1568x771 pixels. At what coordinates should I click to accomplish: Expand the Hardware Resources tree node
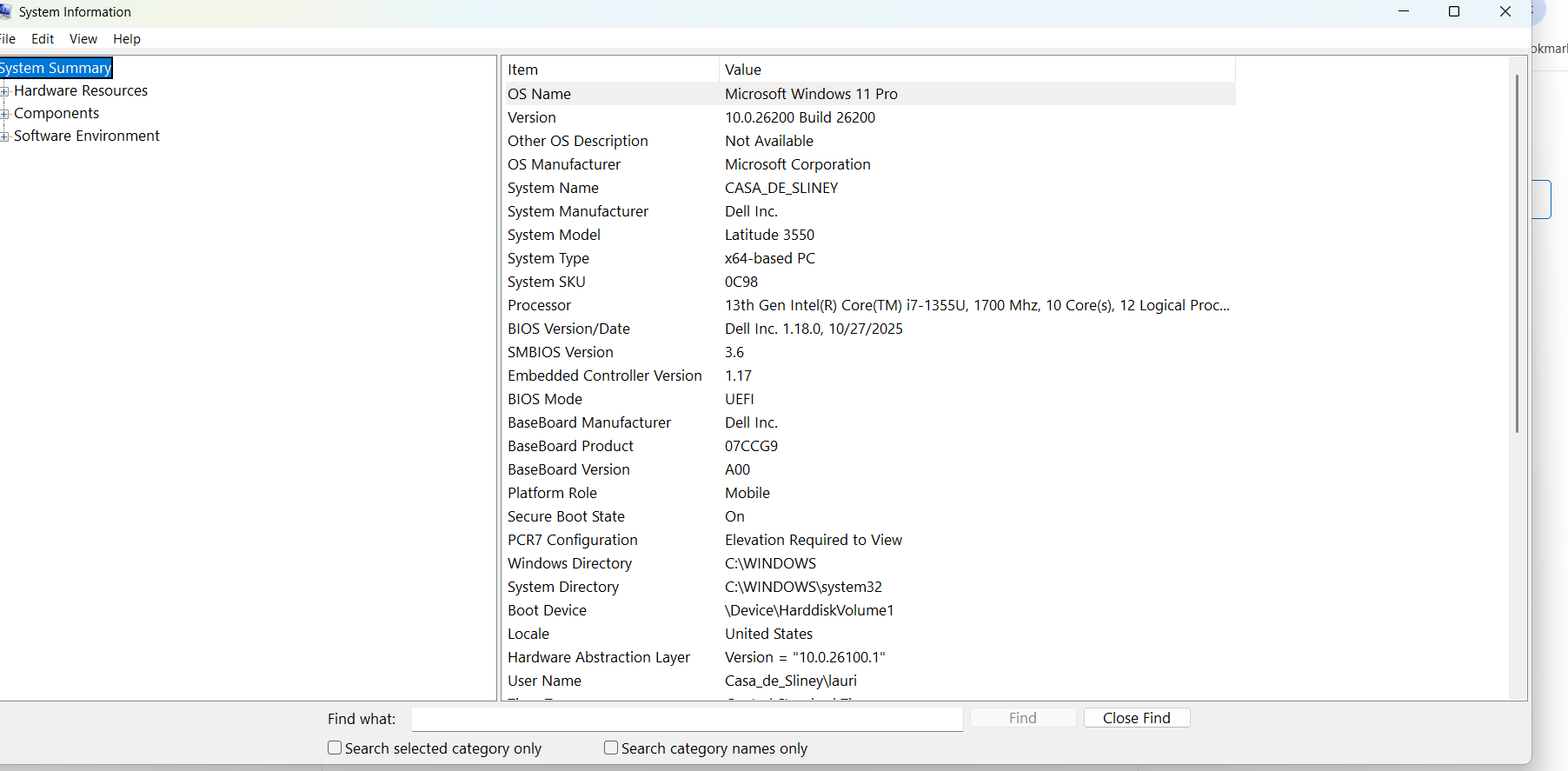pyautogui.click(x=4, y=91)
